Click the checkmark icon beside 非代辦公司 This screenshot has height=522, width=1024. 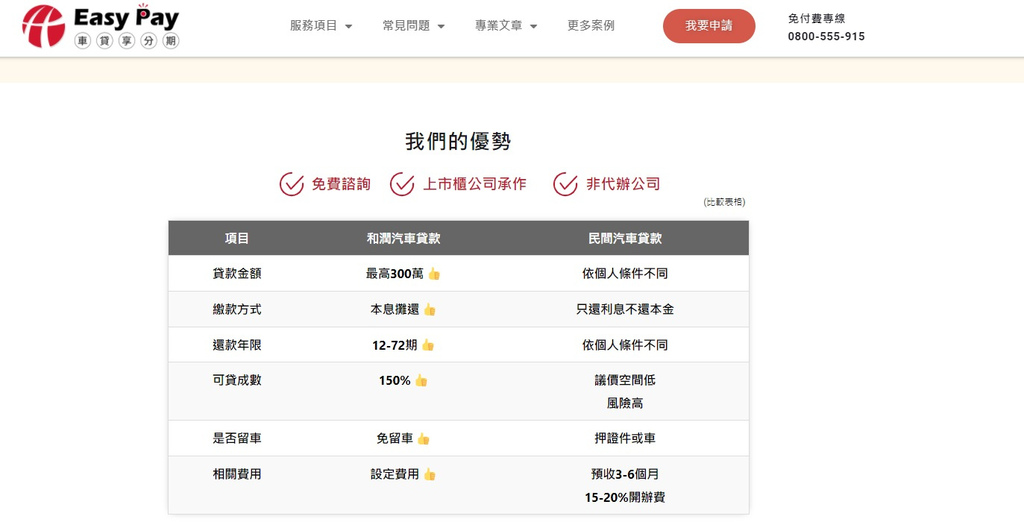pos(566,184)
